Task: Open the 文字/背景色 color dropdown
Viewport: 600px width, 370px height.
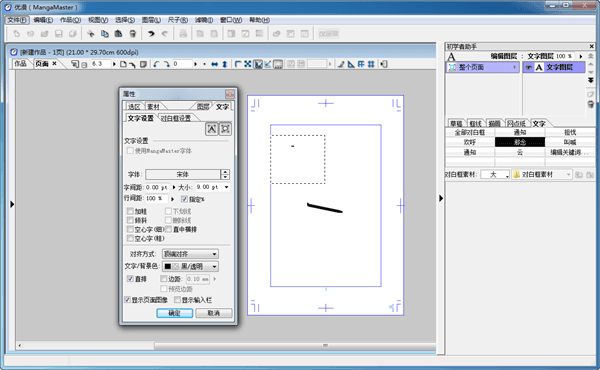Action: tap(190, 266)
